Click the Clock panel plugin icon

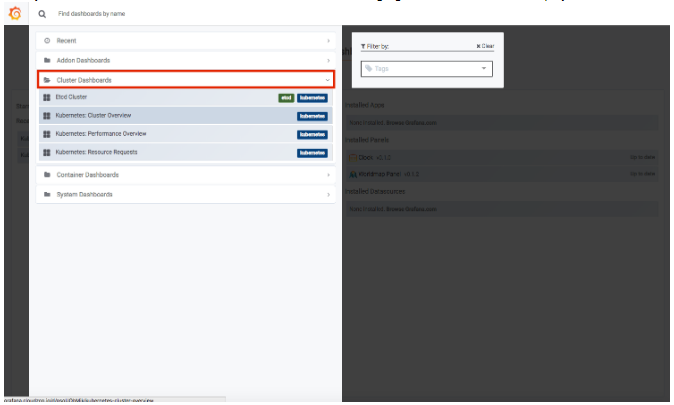pos(353,157)
